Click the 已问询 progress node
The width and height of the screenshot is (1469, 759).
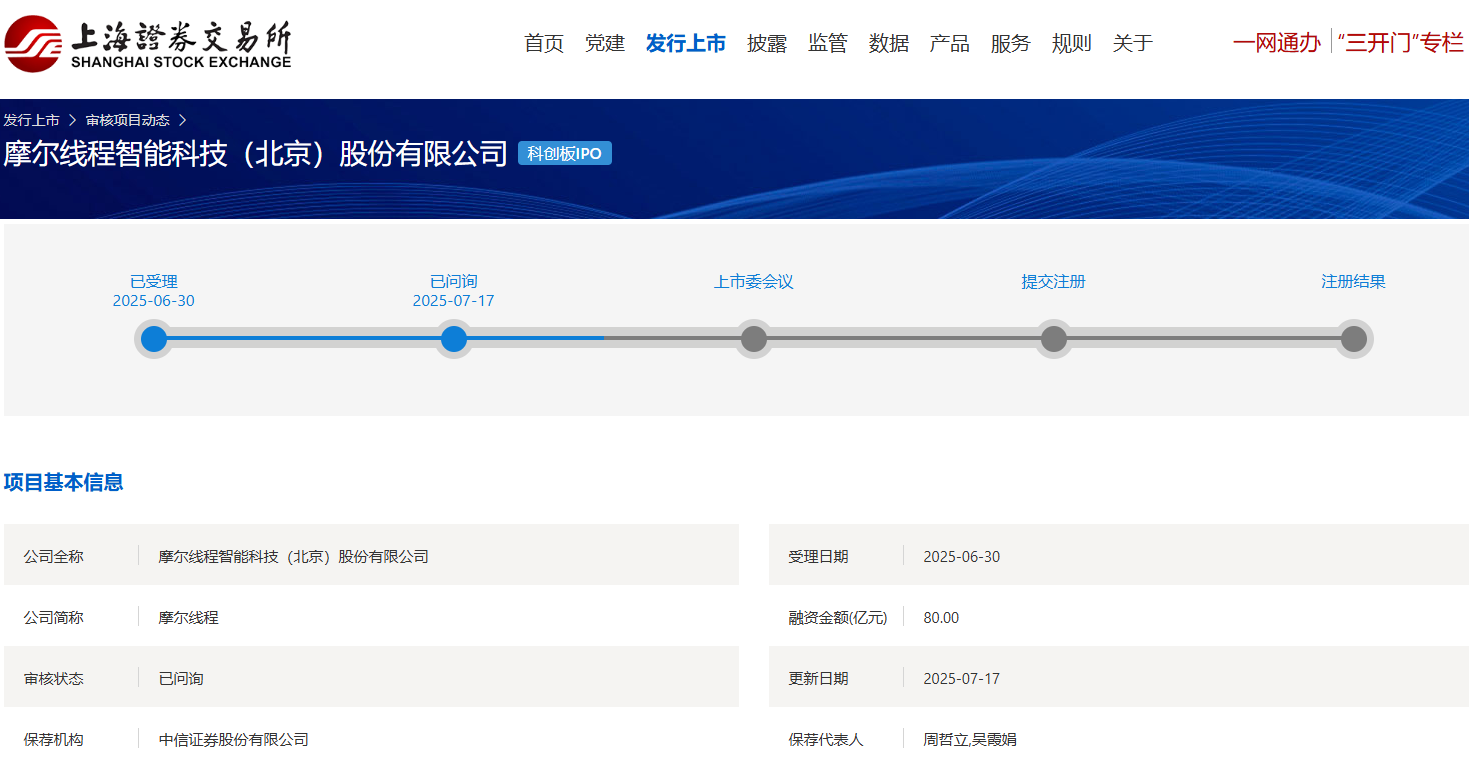pyautogui.click(x=454, y=339)
